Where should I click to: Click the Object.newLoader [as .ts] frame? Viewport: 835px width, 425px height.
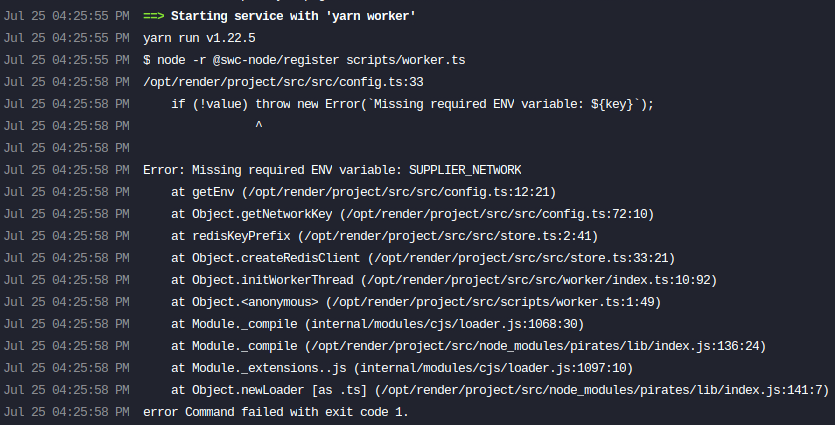point(500,390)
